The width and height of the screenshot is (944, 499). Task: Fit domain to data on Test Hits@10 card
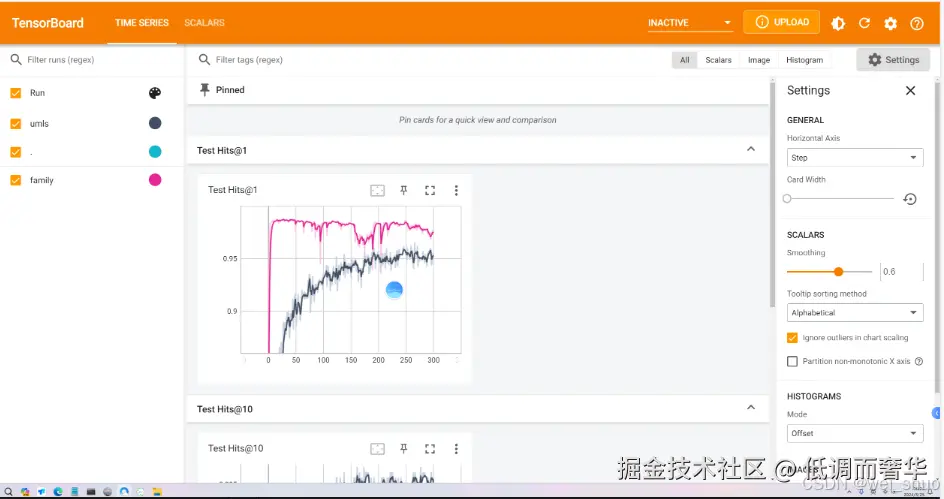coord(377,448)
